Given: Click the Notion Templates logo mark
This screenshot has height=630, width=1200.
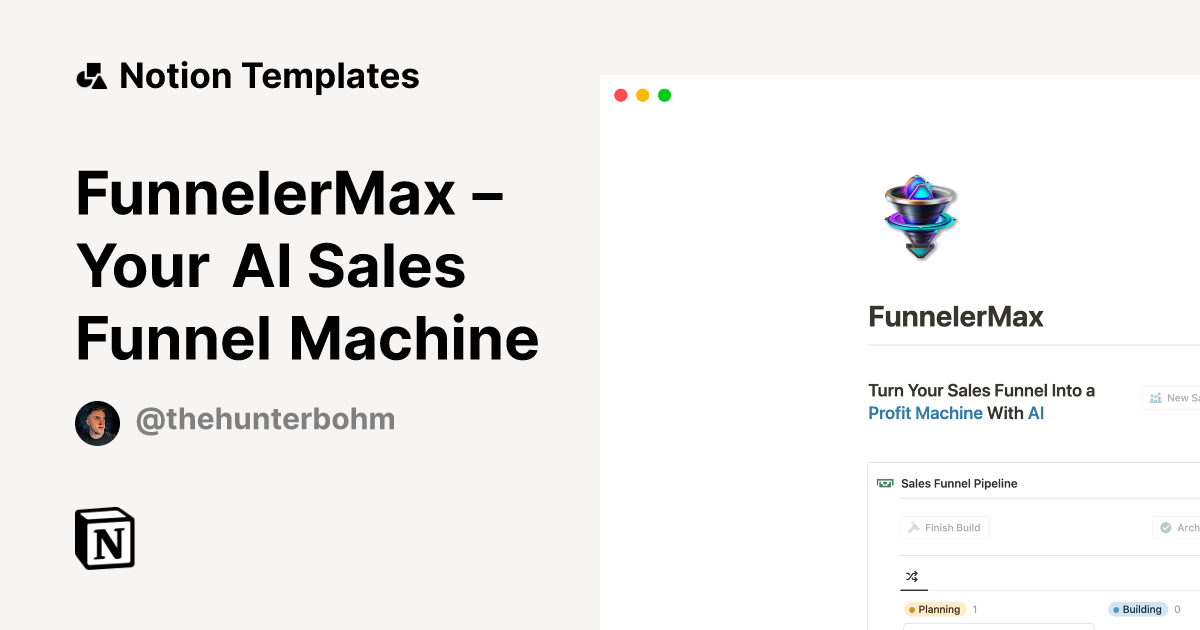Looking at the screenshot, I should click(x=91, y=74).
